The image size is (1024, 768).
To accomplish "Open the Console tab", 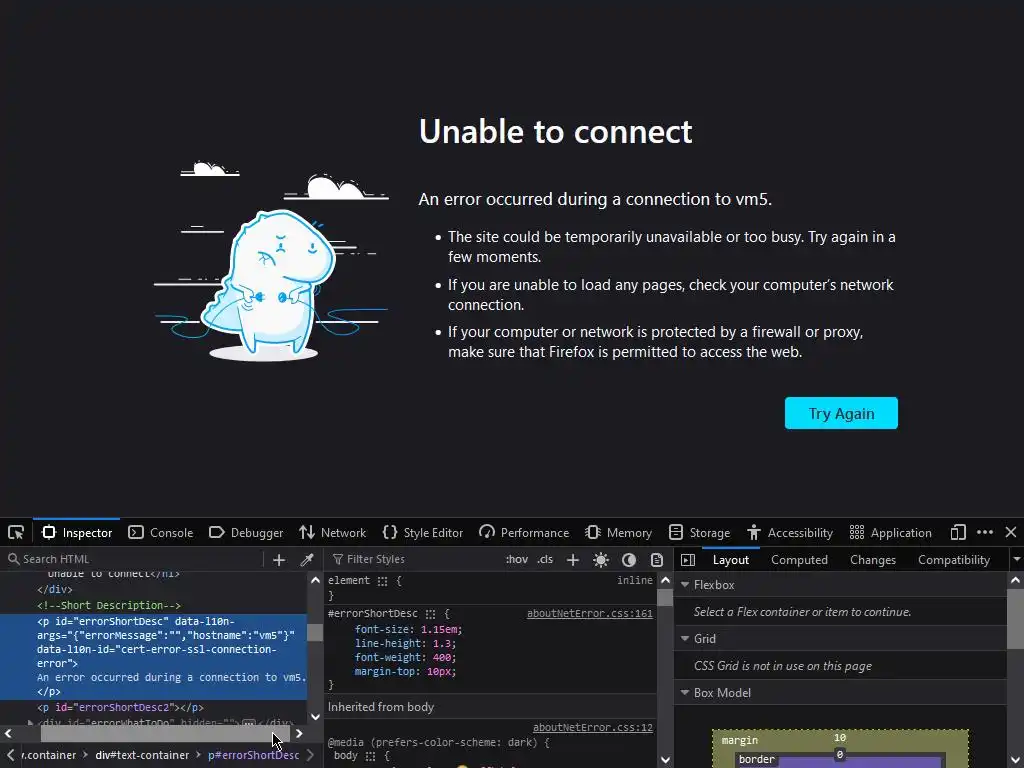I will click(161, 533).
